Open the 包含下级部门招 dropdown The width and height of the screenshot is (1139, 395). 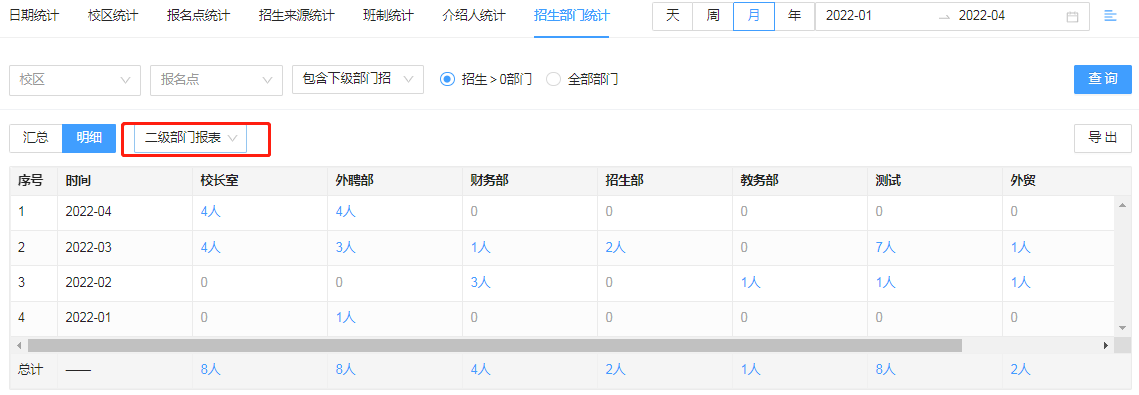click(357, 79)
